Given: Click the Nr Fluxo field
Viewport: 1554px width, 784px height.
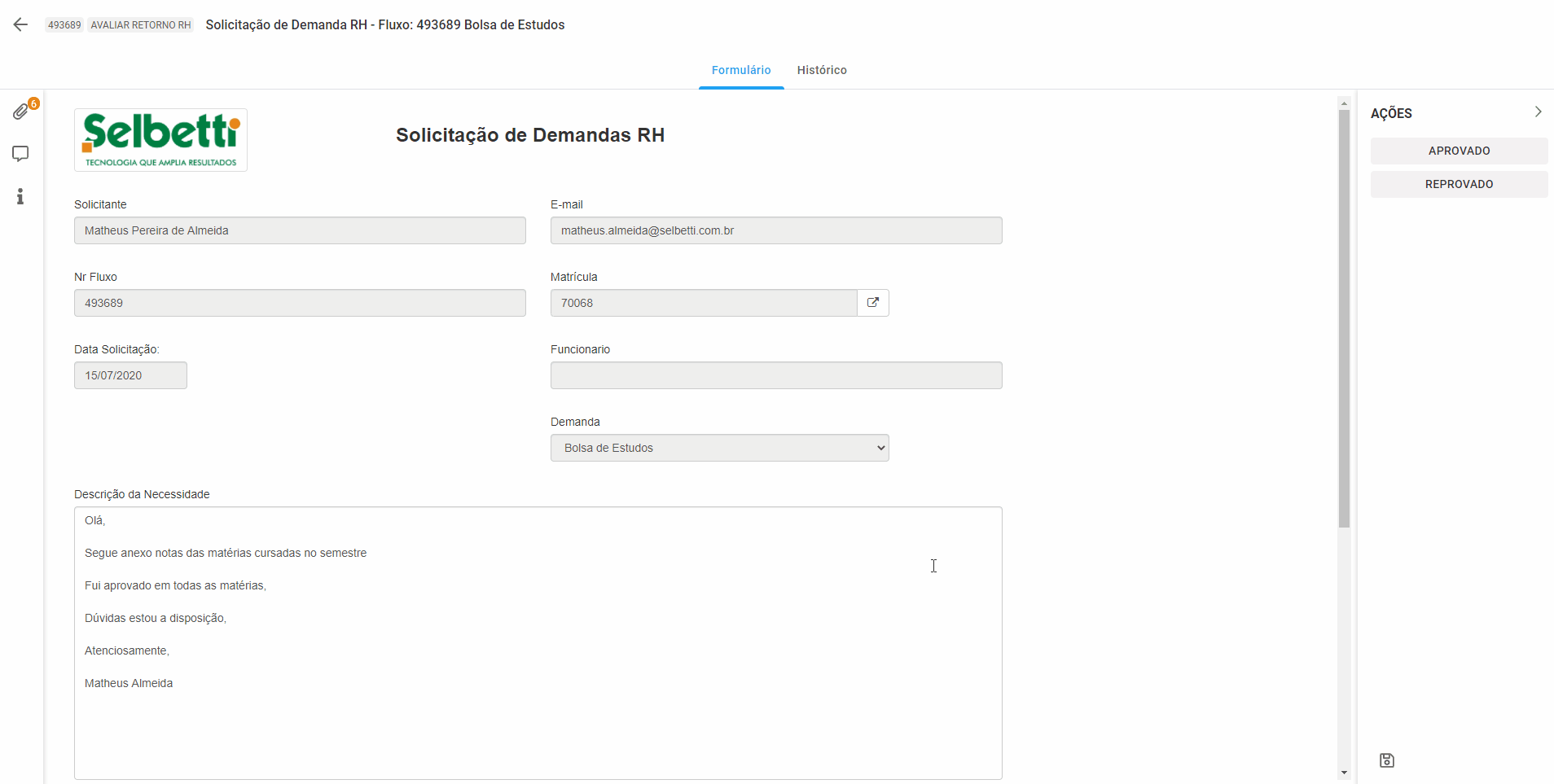Looking at the screenshot, I should click(x=300, y=303).
